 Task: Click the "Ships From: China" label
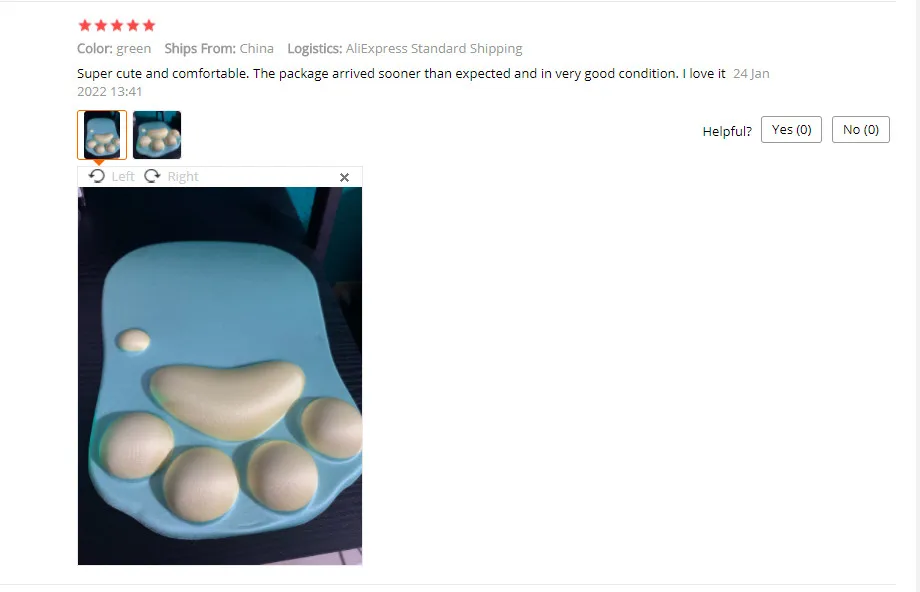pos(219,48)
